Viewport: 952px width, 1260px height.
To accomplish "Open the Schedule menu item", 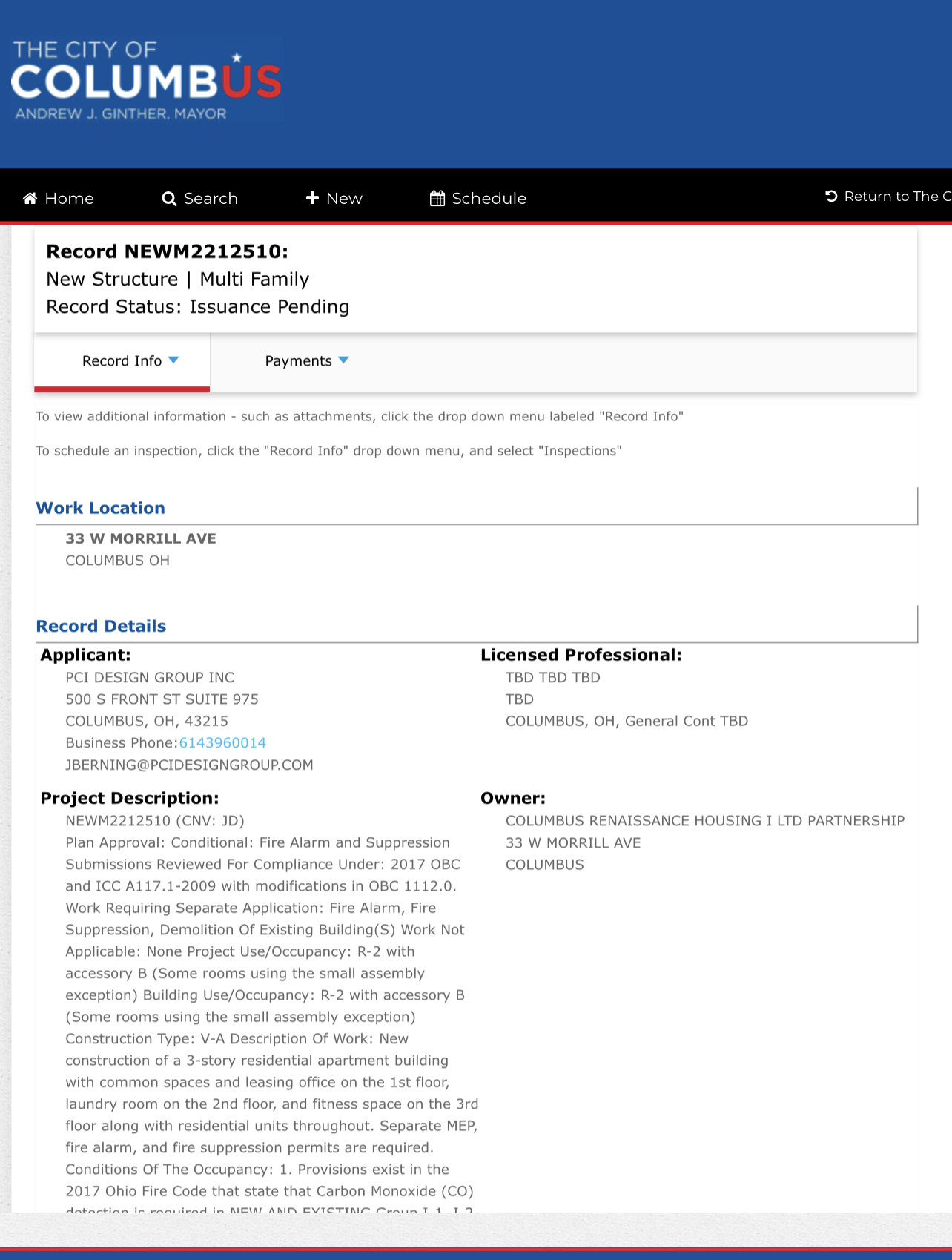I will [x=478, y=198].
